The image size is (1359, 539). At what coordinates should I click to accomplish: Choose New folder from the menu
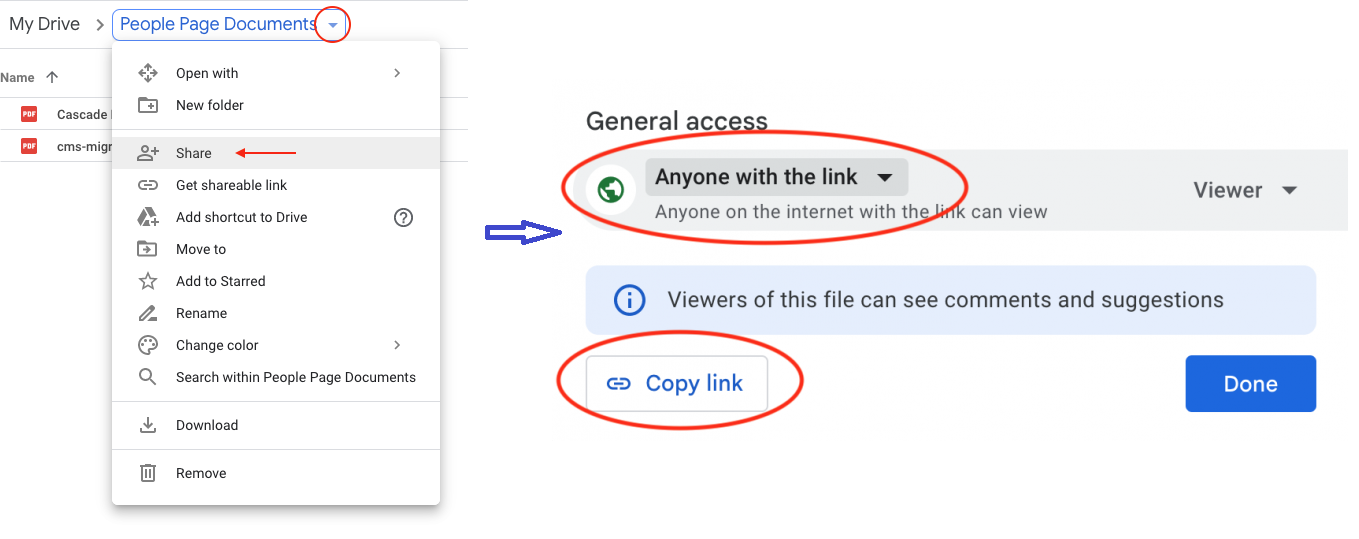(276, 105)
